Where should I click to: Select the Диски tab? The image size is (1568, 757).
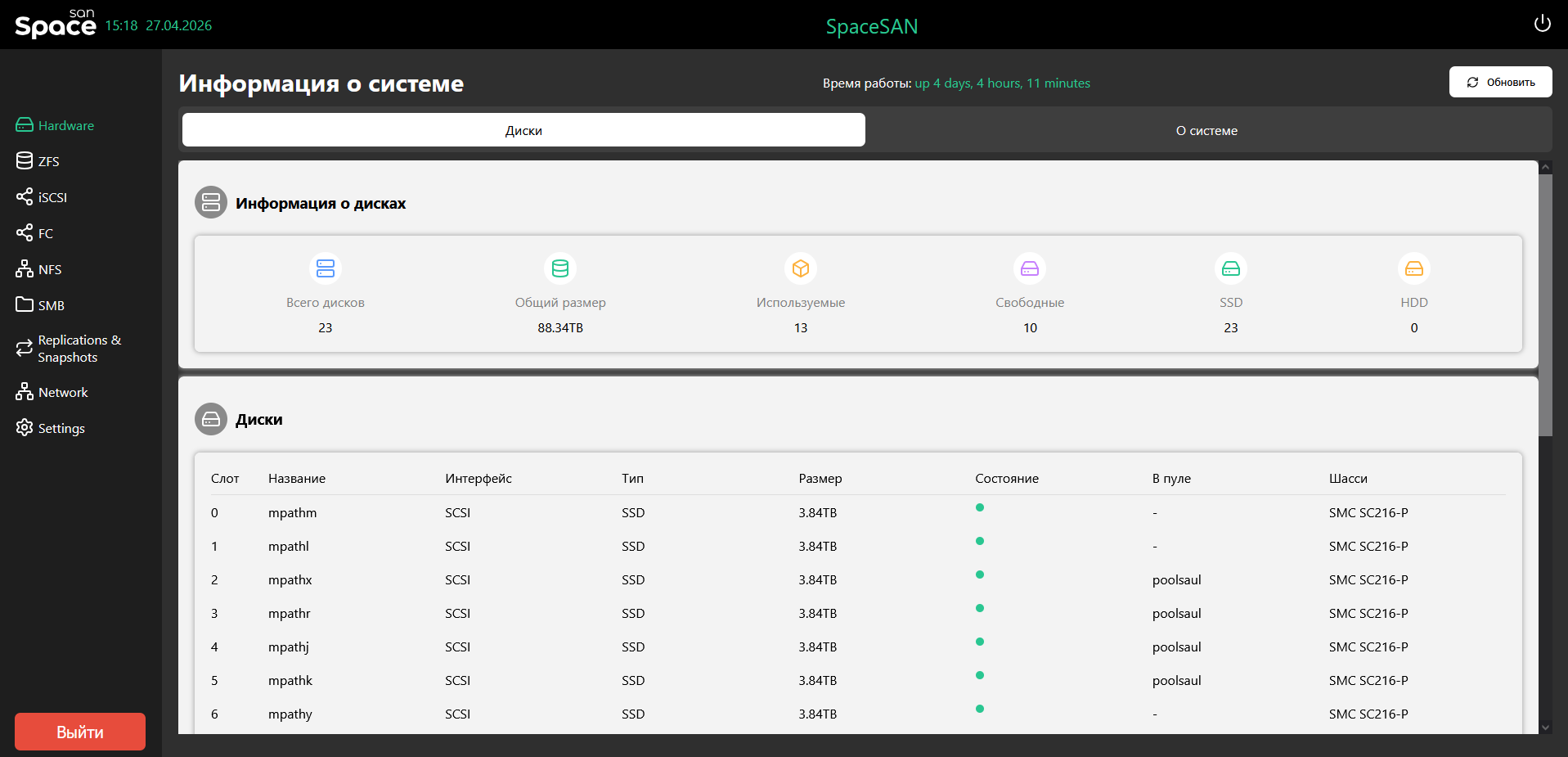tap(523, 131)
